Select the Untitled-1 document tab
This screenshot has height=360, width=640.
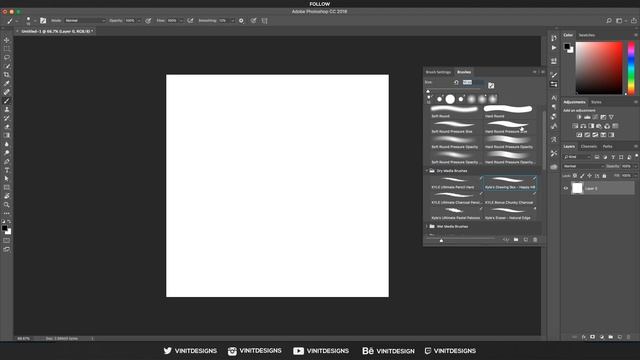point(57,31)
